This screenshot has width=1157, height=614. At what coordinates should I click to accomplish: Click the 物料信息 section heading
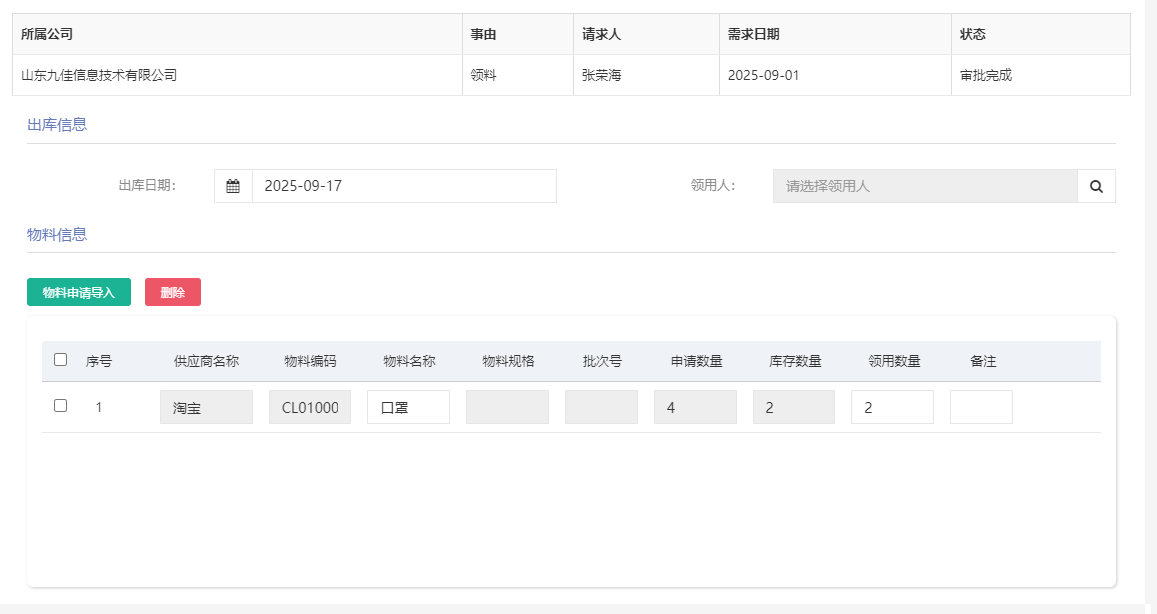click(x=57, y=234)
